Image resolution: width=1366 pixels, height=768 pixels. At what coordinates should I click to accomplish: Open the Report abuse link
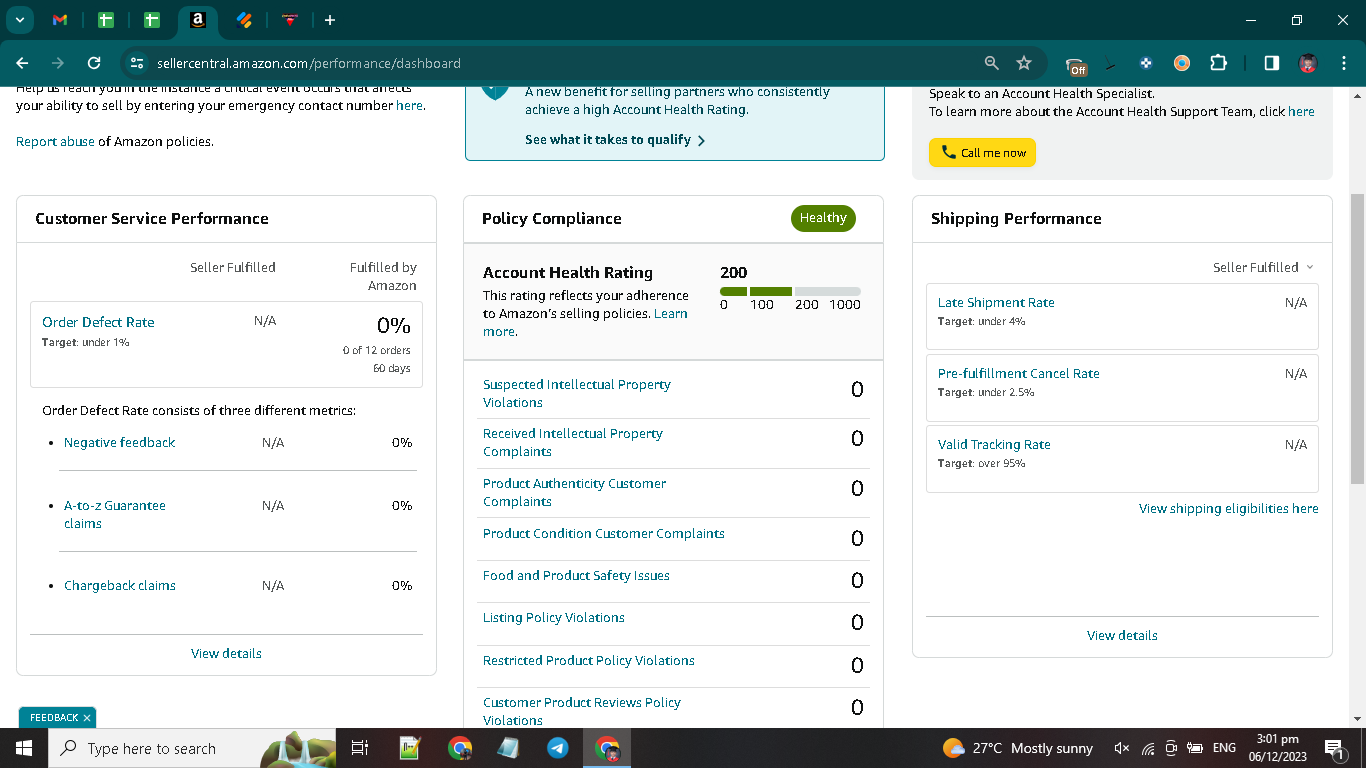pyautogui.click(x=55, y=141)
